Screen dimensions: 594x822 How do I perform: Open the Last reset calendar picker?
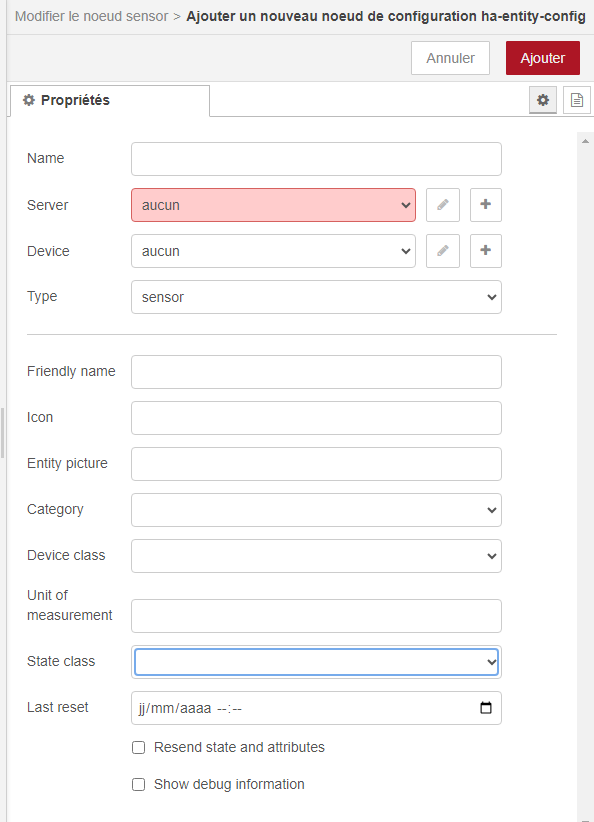coord(486,708)
